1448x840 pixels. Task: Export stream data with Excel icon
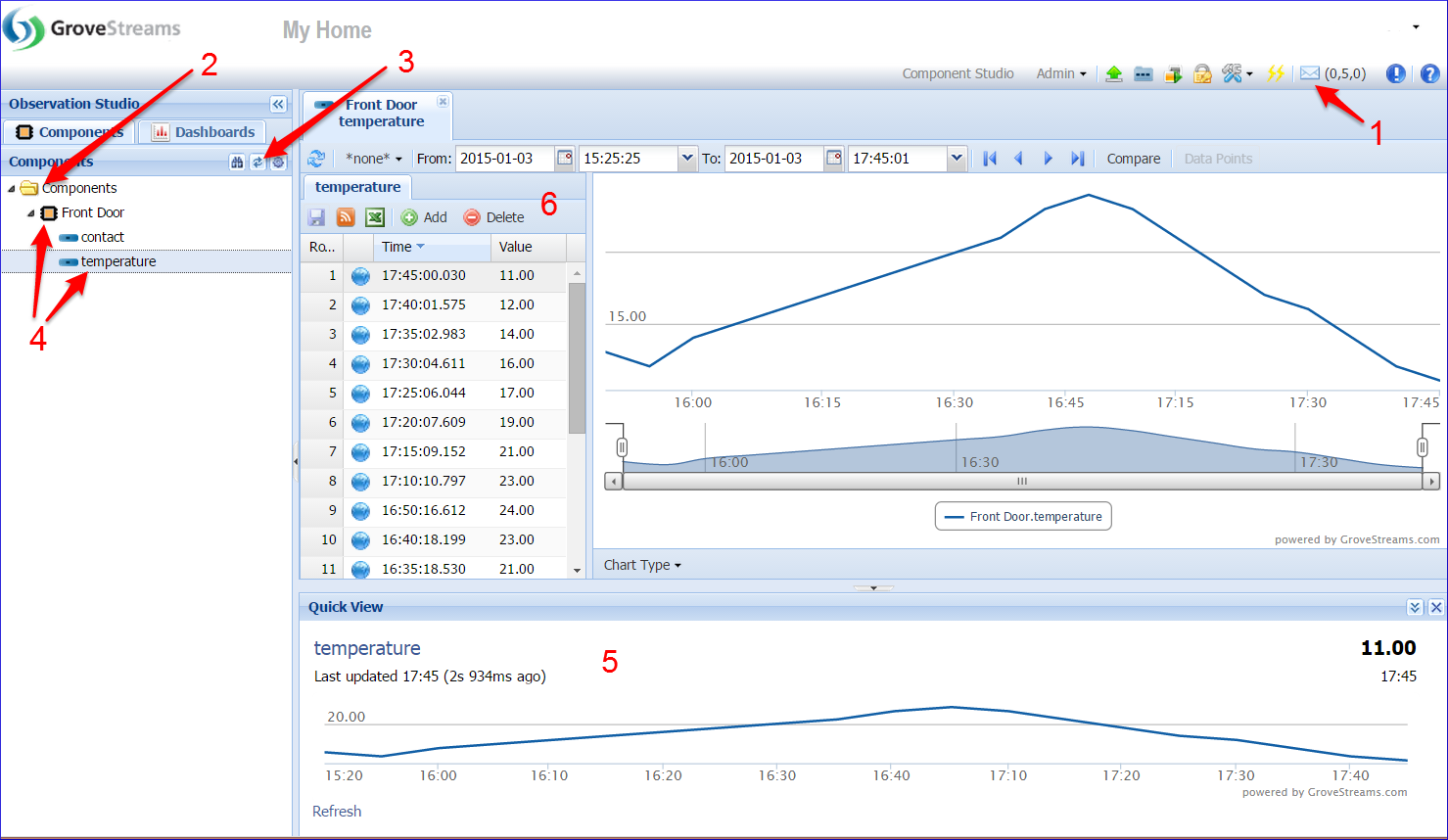(x=375, y=217)
